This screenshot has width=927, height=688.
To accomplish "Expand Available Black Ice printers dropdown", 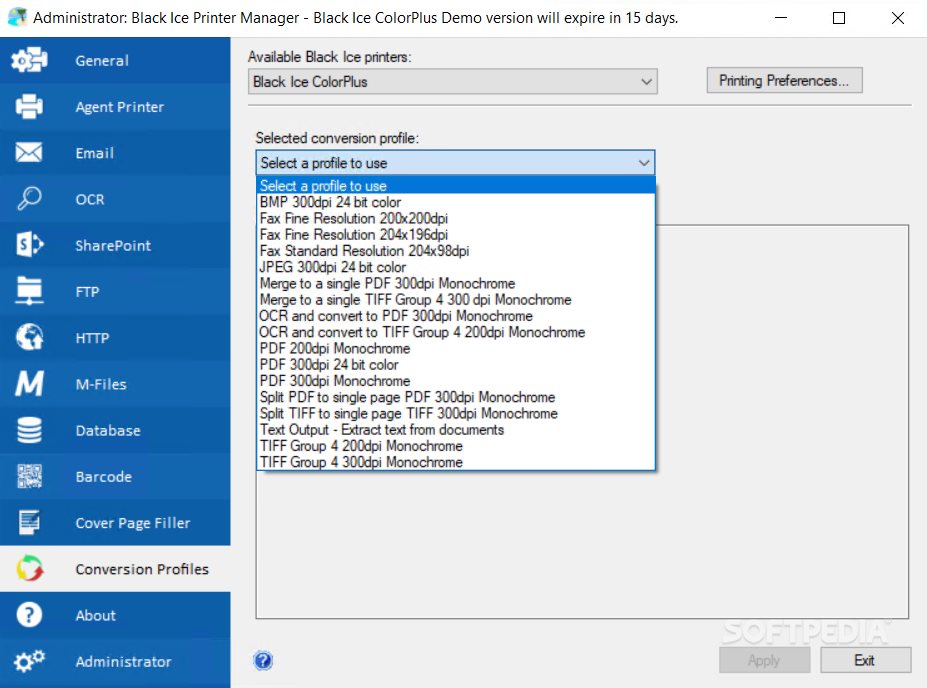I will (453, 82).
